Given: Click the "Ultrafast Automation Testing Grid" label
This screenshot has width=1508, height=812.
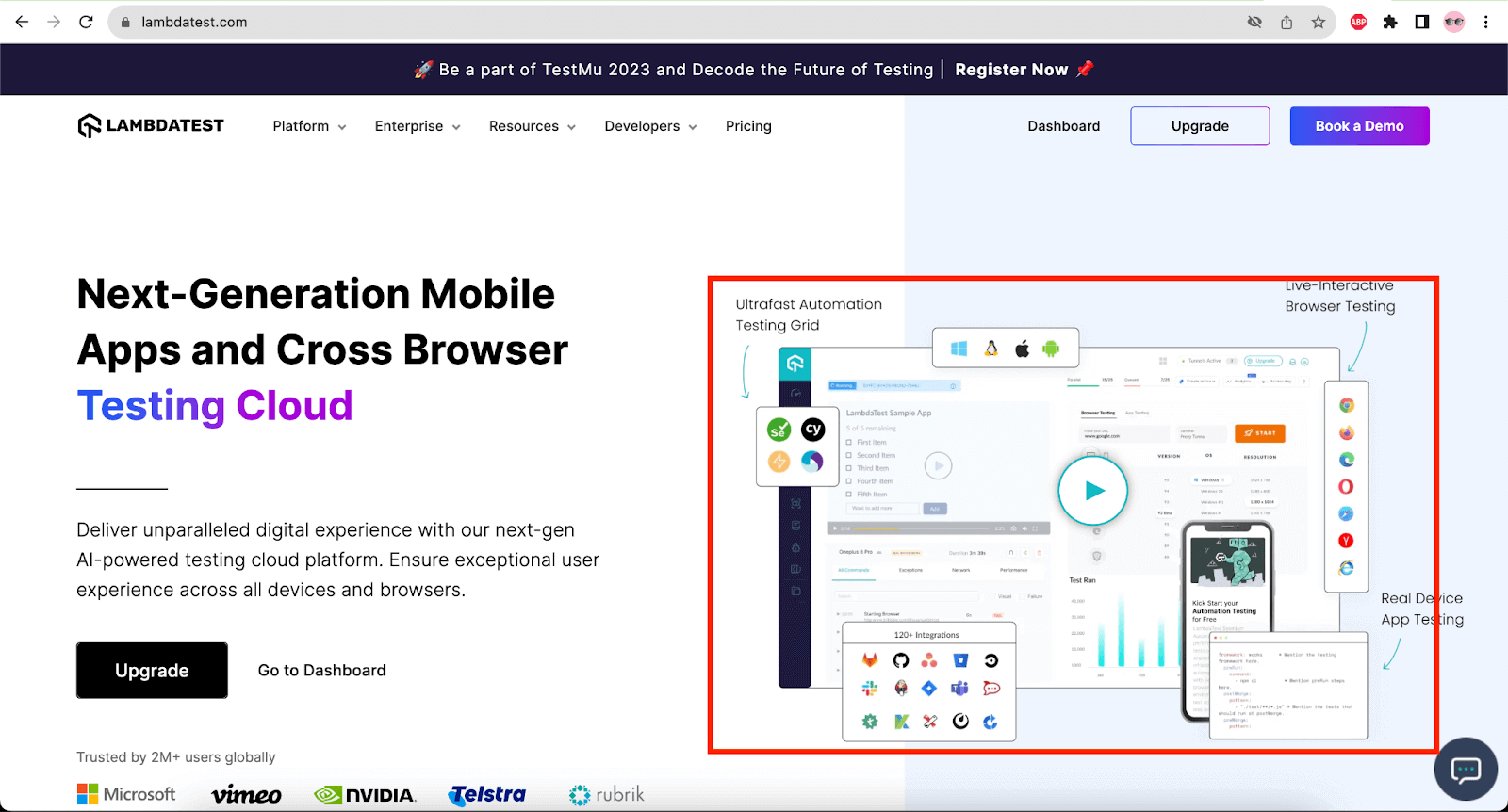Looking at the screenshot, I should click(809, 315).
